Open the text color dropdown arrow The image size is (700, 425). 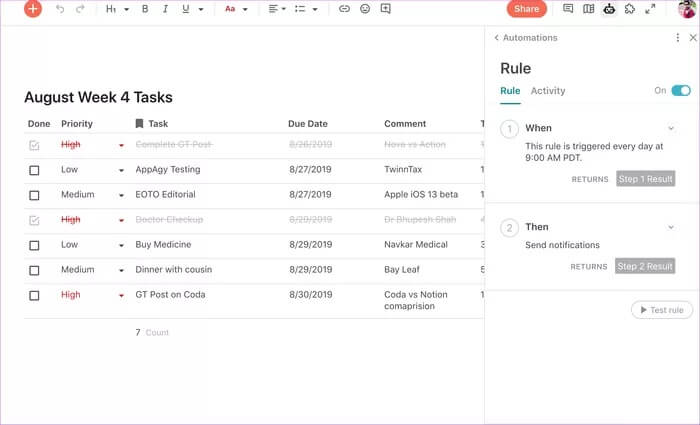pos(245,9)
